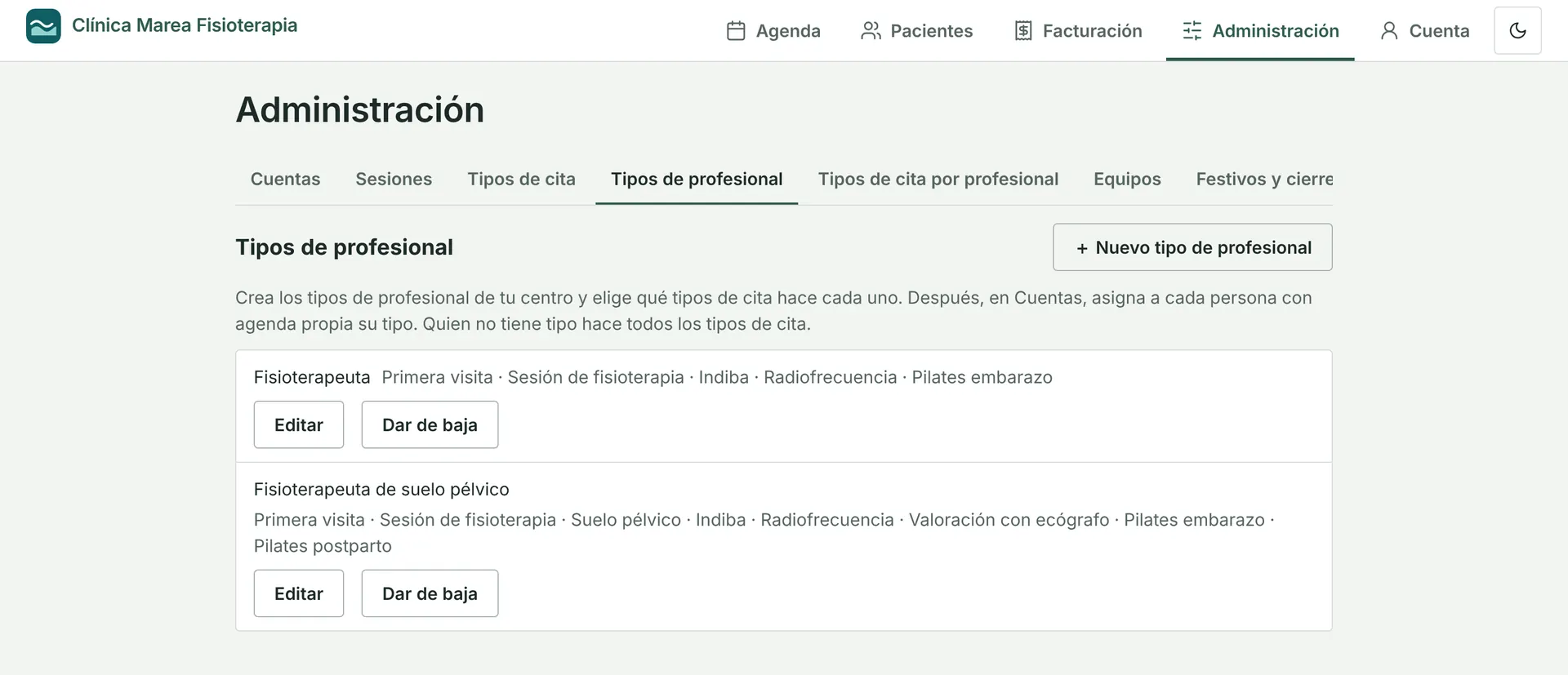The height and width of the screenshot is (675, 1568).
Task: Click the sliders icon beside Administración
Action: pos(1192,31)
